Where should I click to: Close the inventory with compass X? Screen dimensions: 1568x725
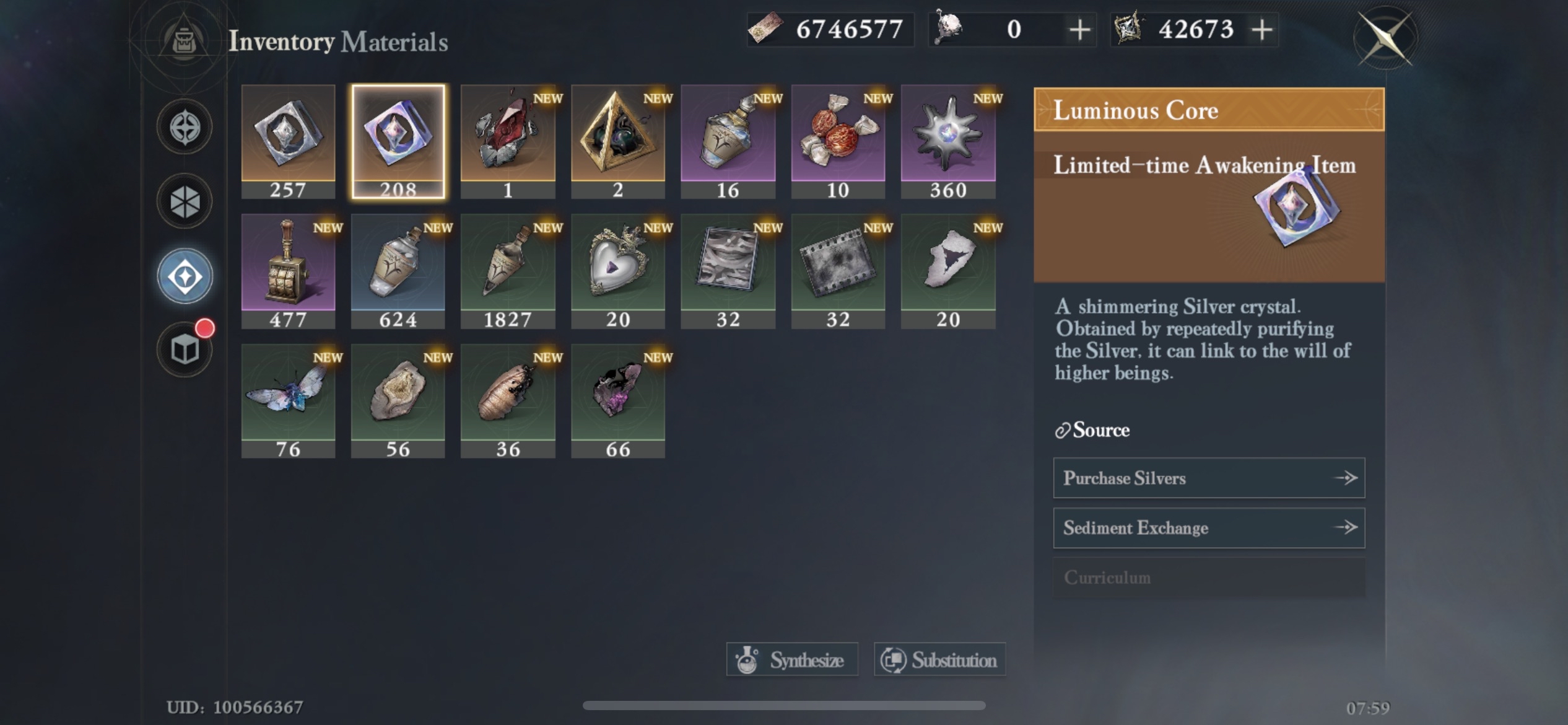click(x=1385, y=37)
